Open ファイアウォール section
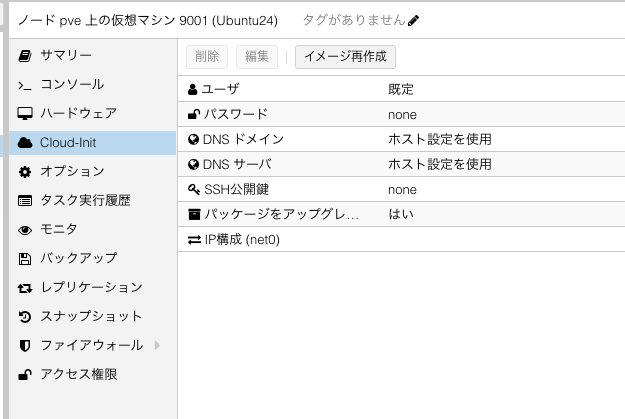The image size is (625, 419). (92, 345)
